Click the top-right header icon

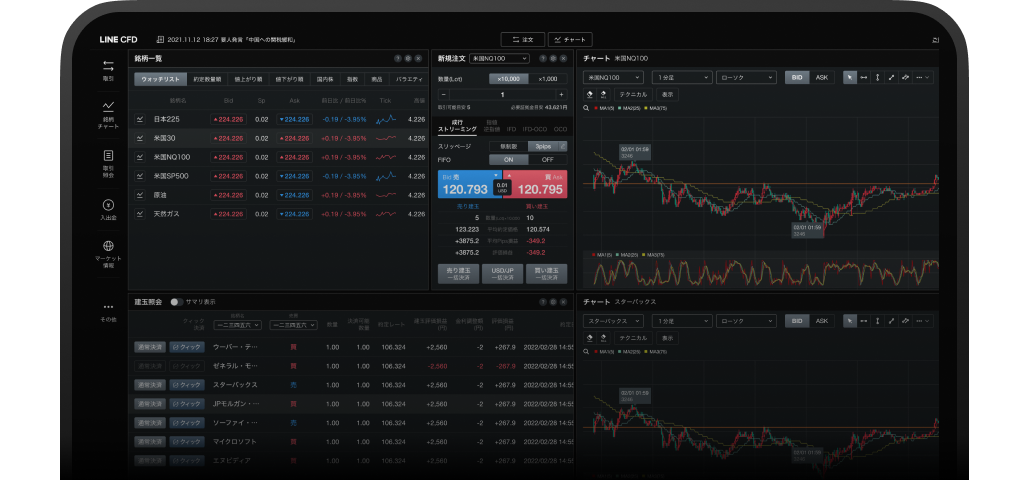(x=935, y=40)
